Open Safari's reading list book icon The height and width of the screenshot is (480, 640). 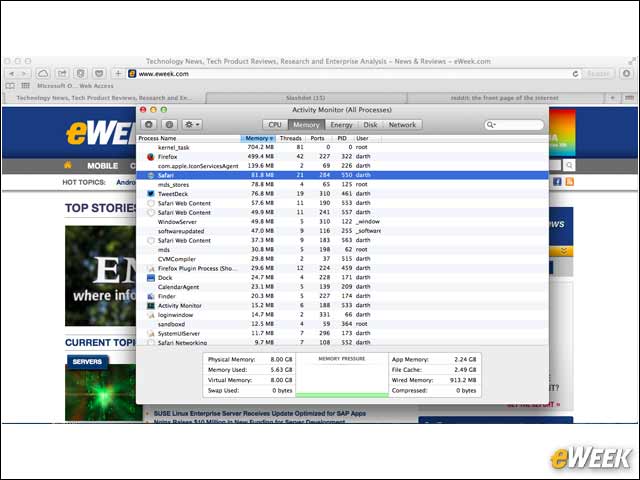(10, 86)
